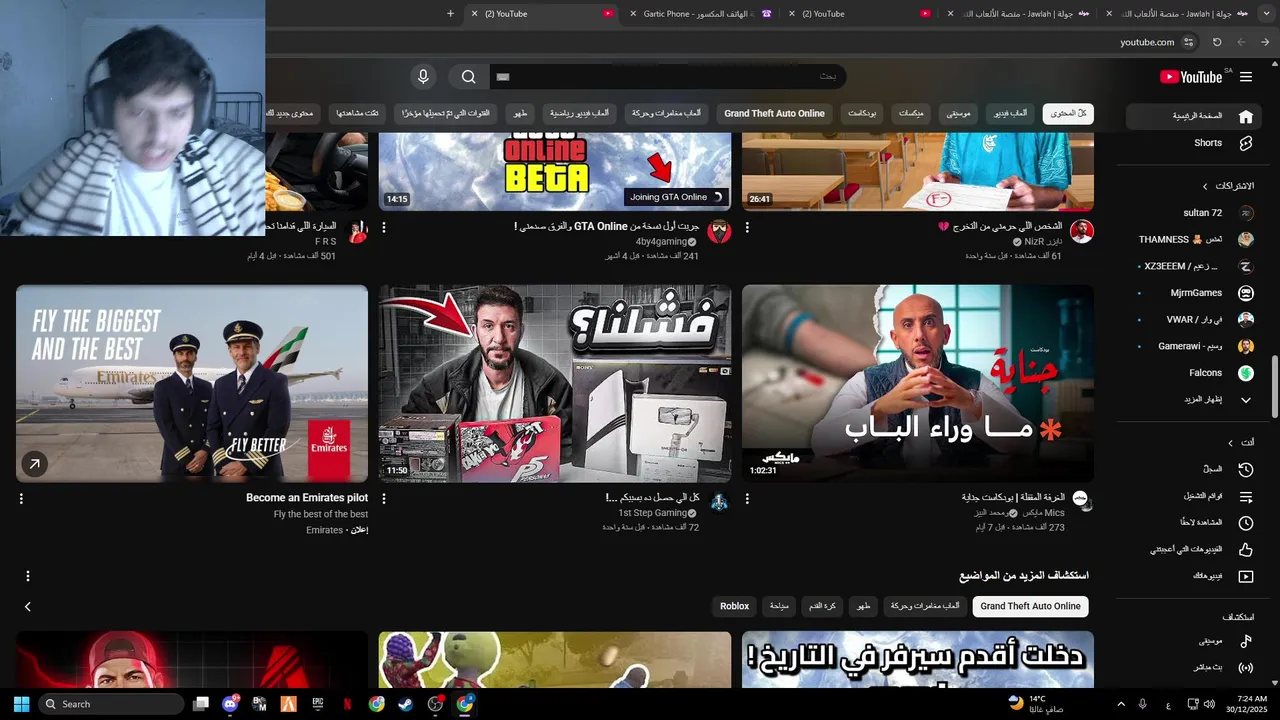Select the Roblox topic chip
Viewport: 1280px width, 720px height.
(x=734, y=606)
